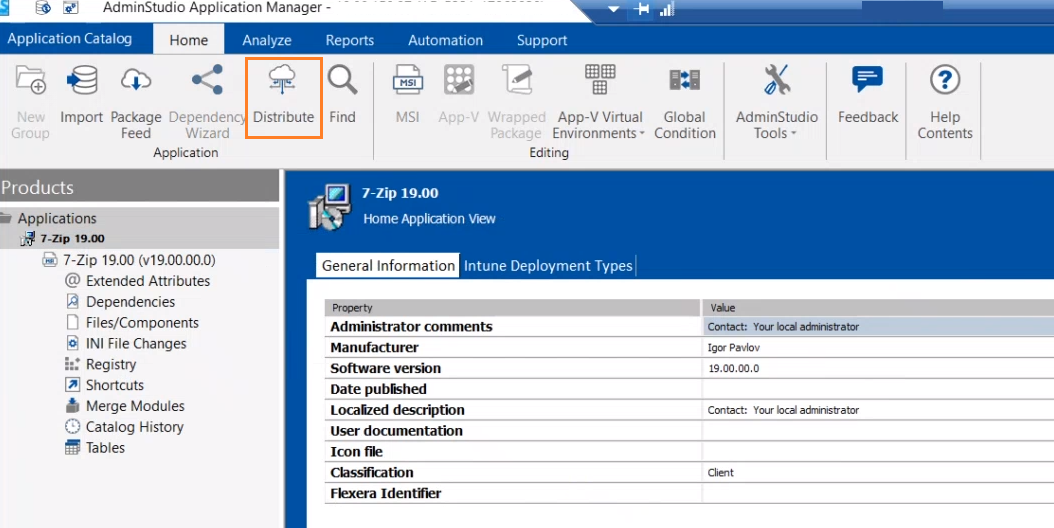Click the Registry blocks icon

point(72,364)
